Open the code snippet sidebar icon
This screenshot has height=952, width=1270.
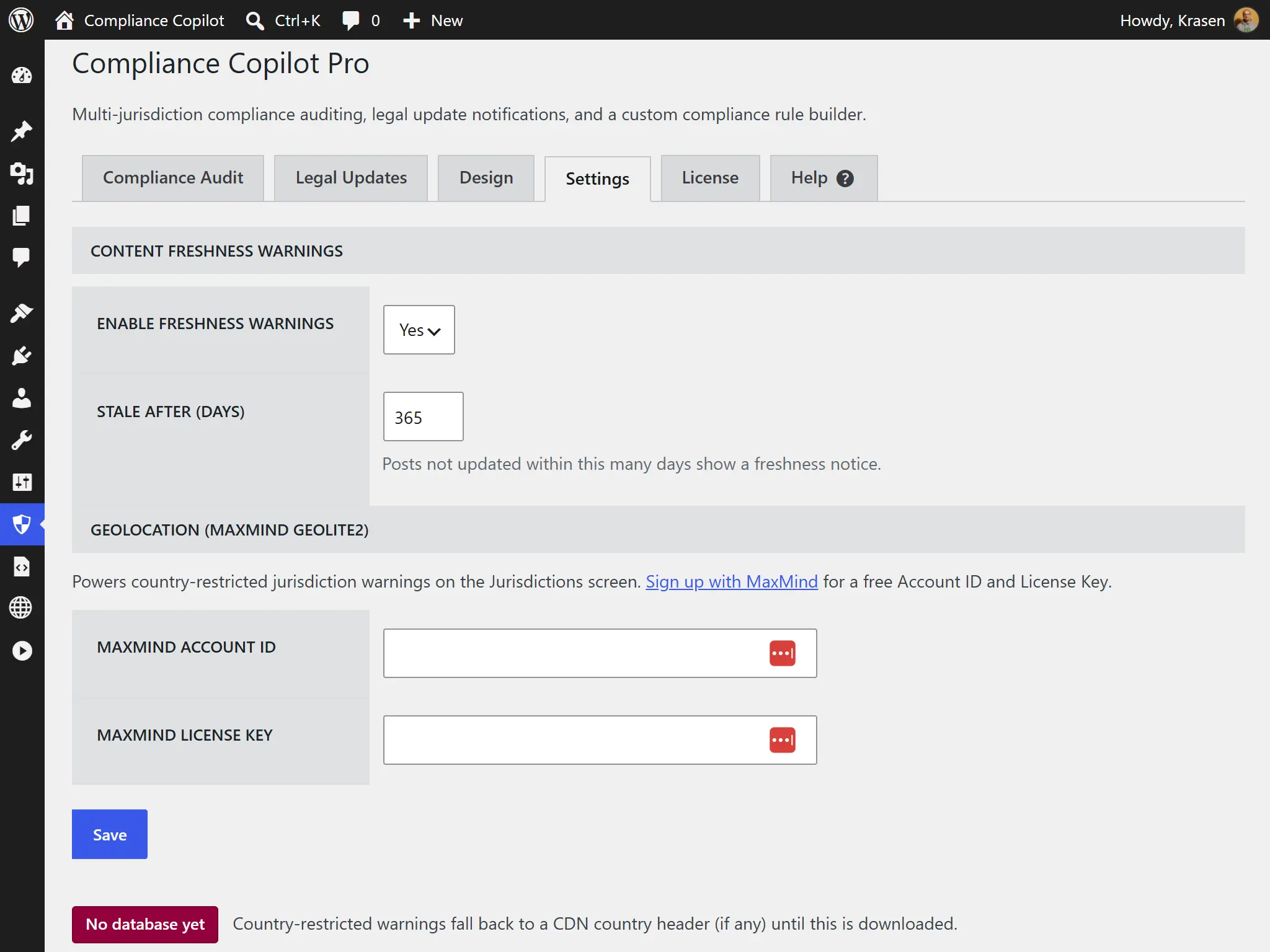tap(22, 566)
